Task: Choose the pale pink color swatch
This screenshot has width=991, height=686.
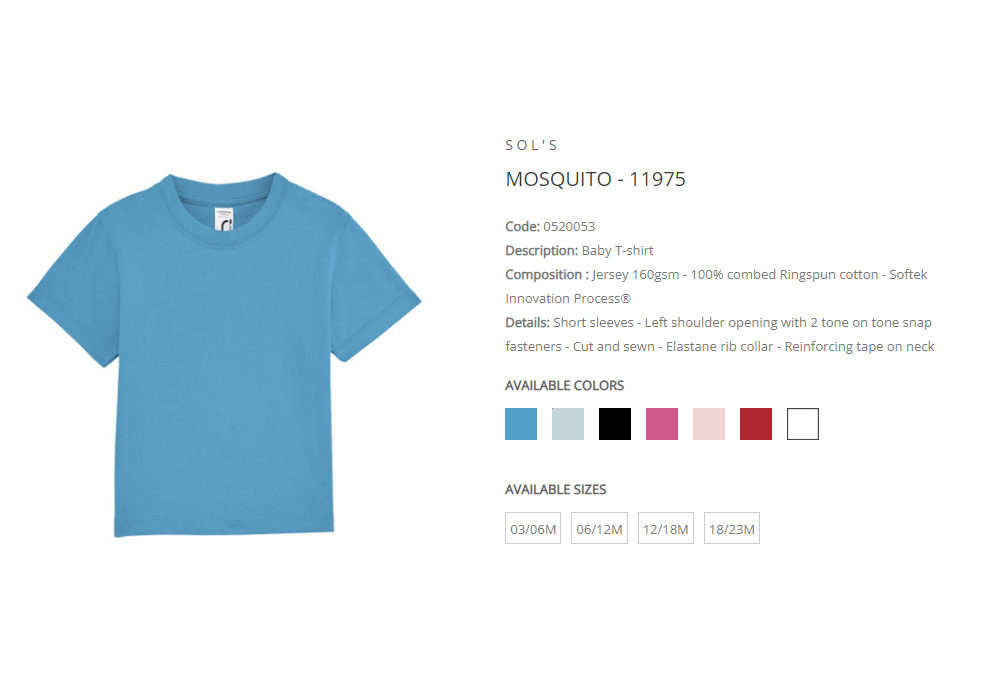Action: tap(708, 424)
